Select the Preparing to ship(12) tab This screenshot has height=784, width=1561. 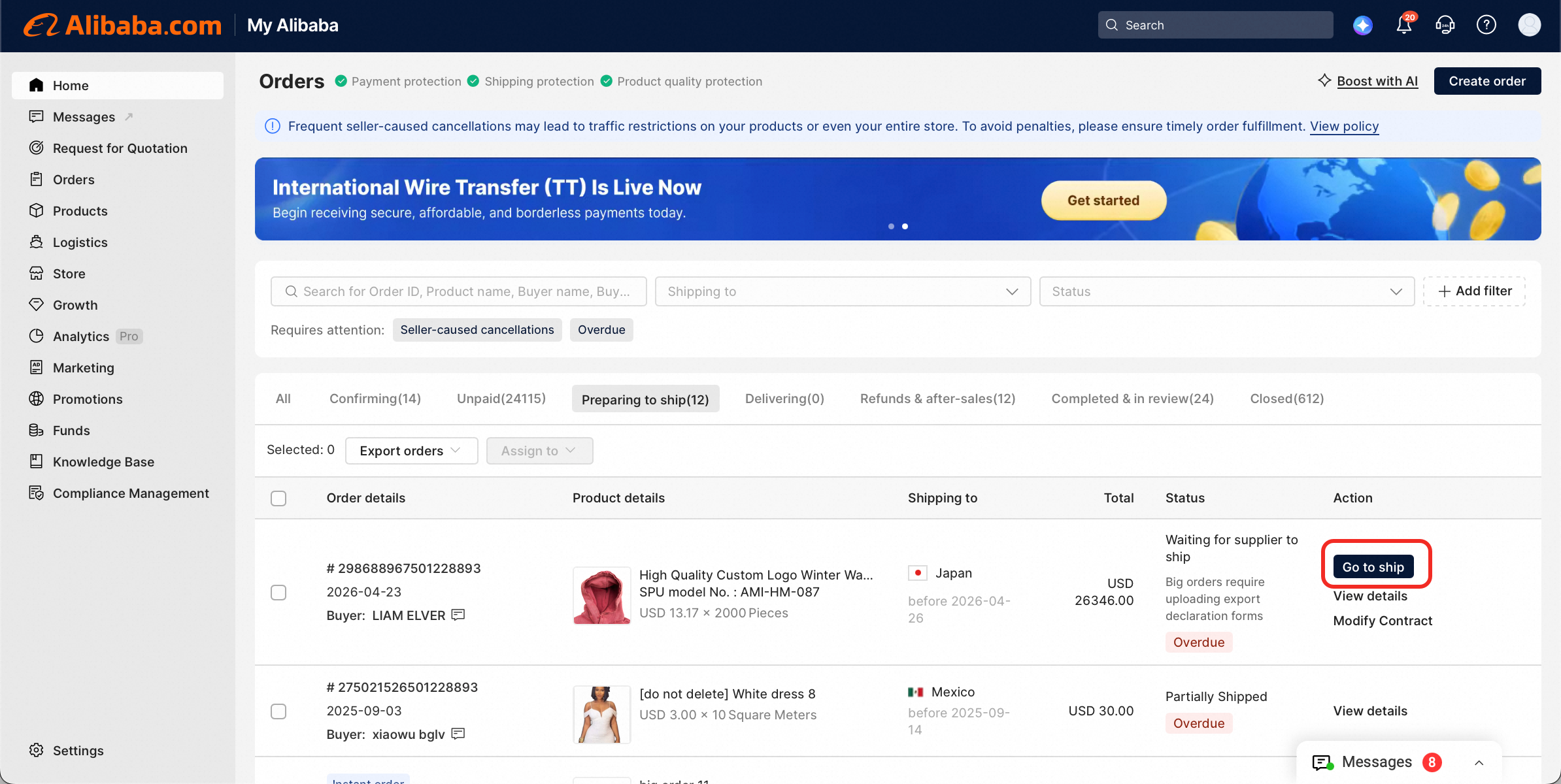pos(646,399)
